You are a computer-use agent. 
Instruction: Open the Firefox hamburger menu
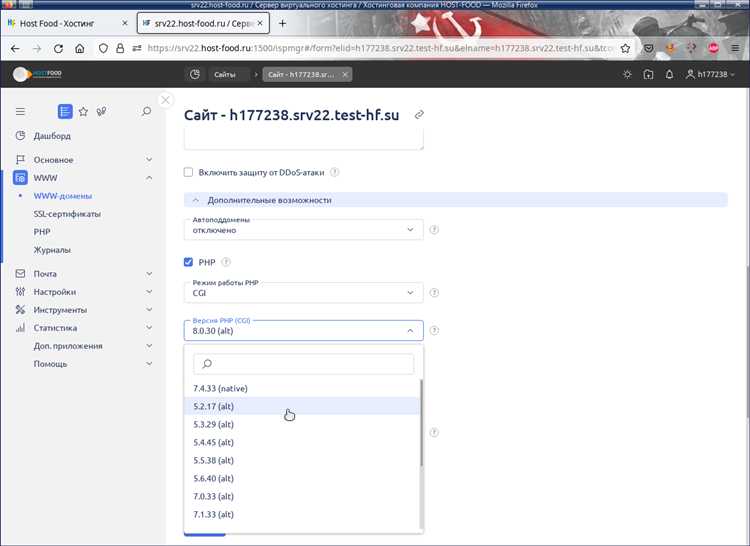(736, 48)
